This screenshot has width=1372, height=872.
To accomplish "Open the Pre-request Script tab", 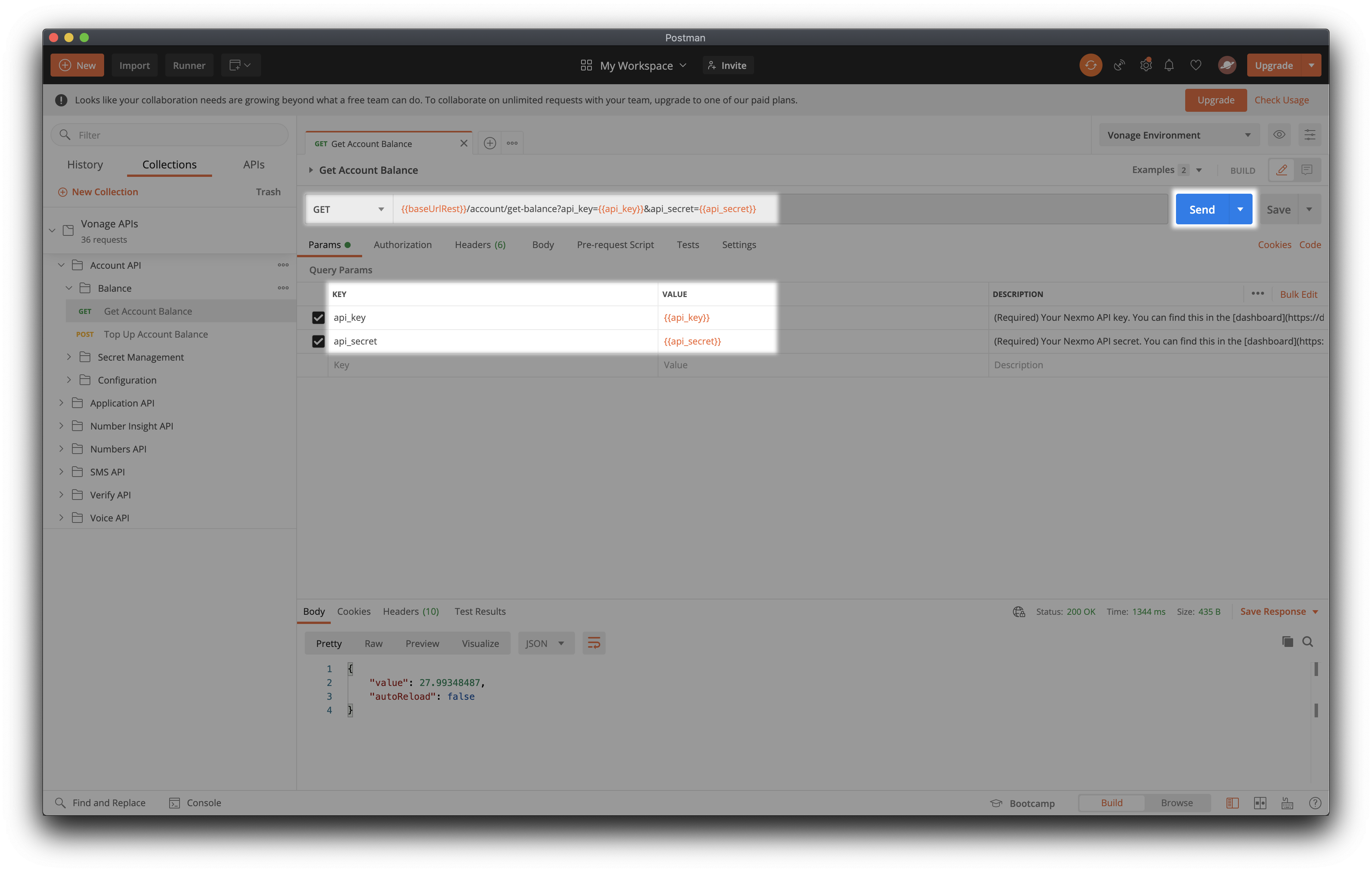I will coord(615,244).
